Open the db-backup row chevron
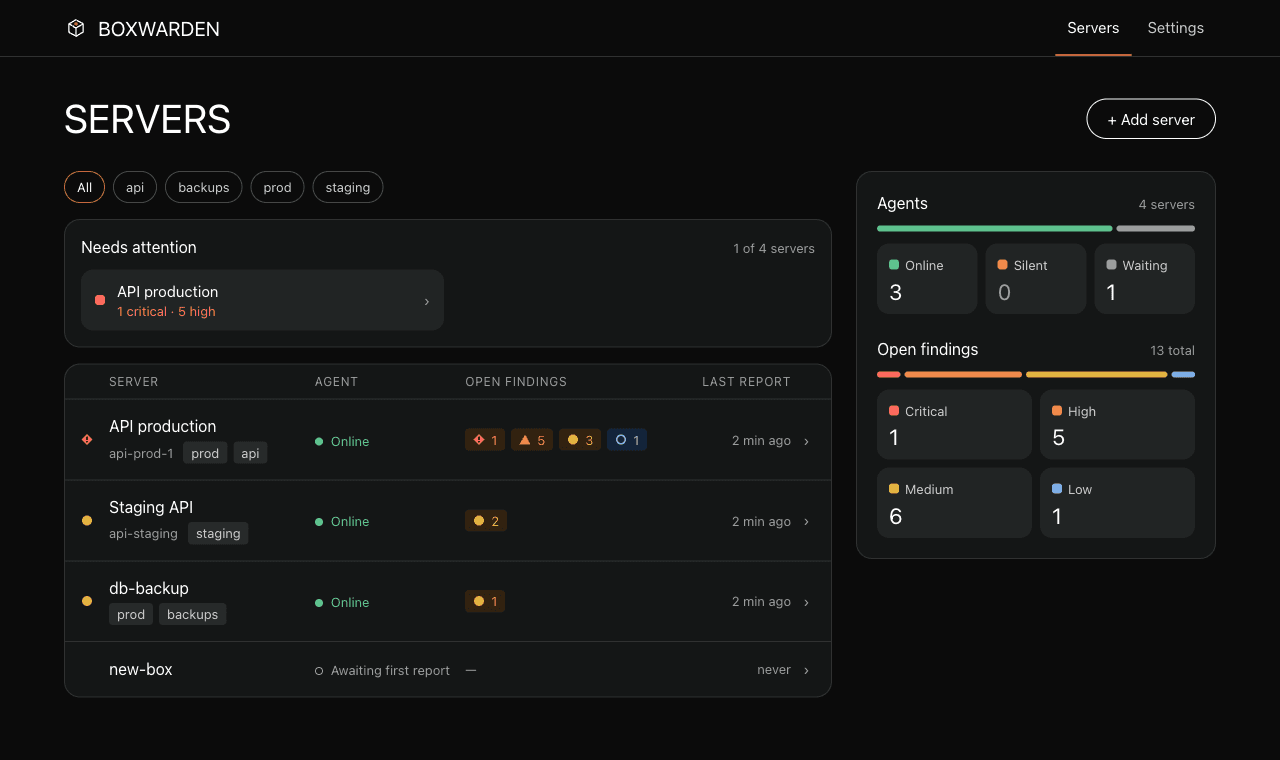This screenshot has width=1280, height=760. (807, 602)
